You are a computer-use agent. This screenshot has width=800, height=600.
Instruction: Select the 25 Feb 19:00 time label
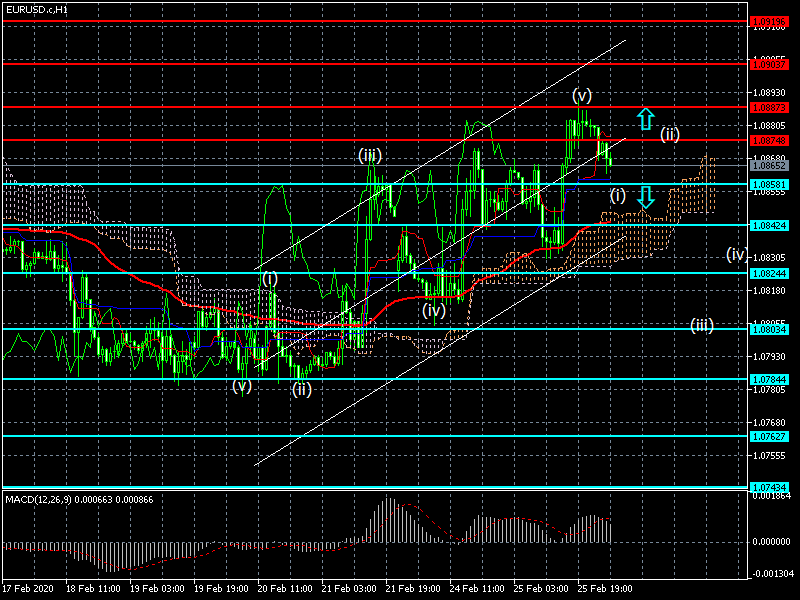(x=605, y=588)
